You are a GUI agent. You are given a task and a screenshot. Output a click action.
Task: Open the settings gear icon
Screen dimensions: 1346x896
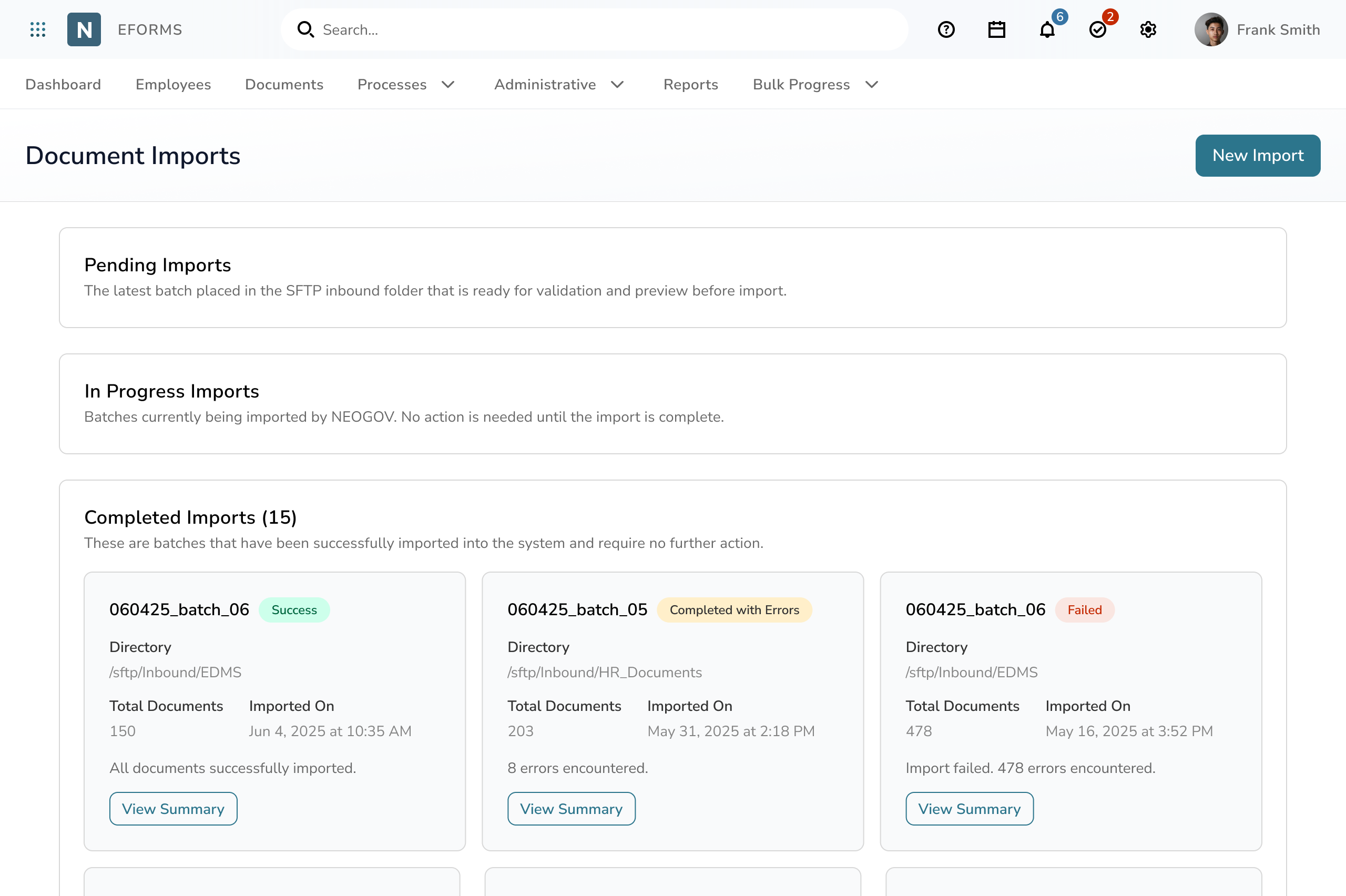[1148, 30]
